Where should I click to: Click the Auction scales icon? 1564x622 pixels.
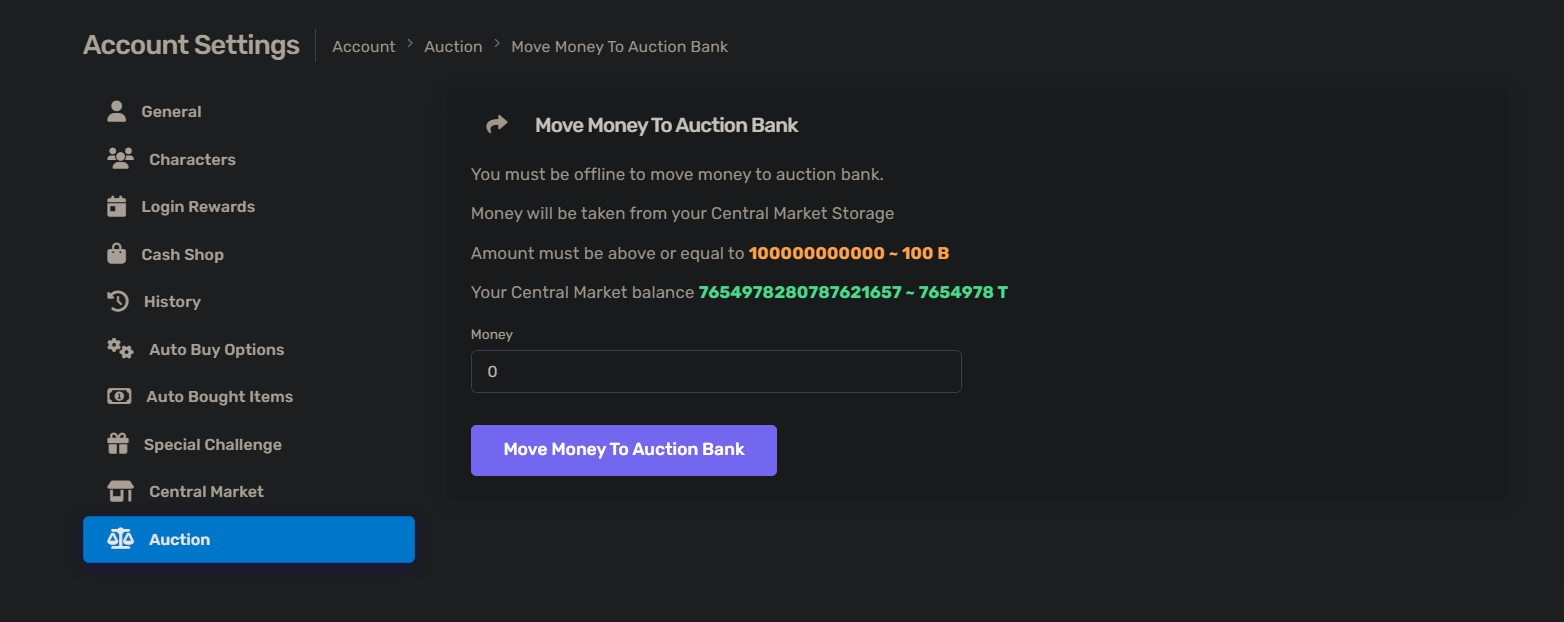[x=120, y=539]
